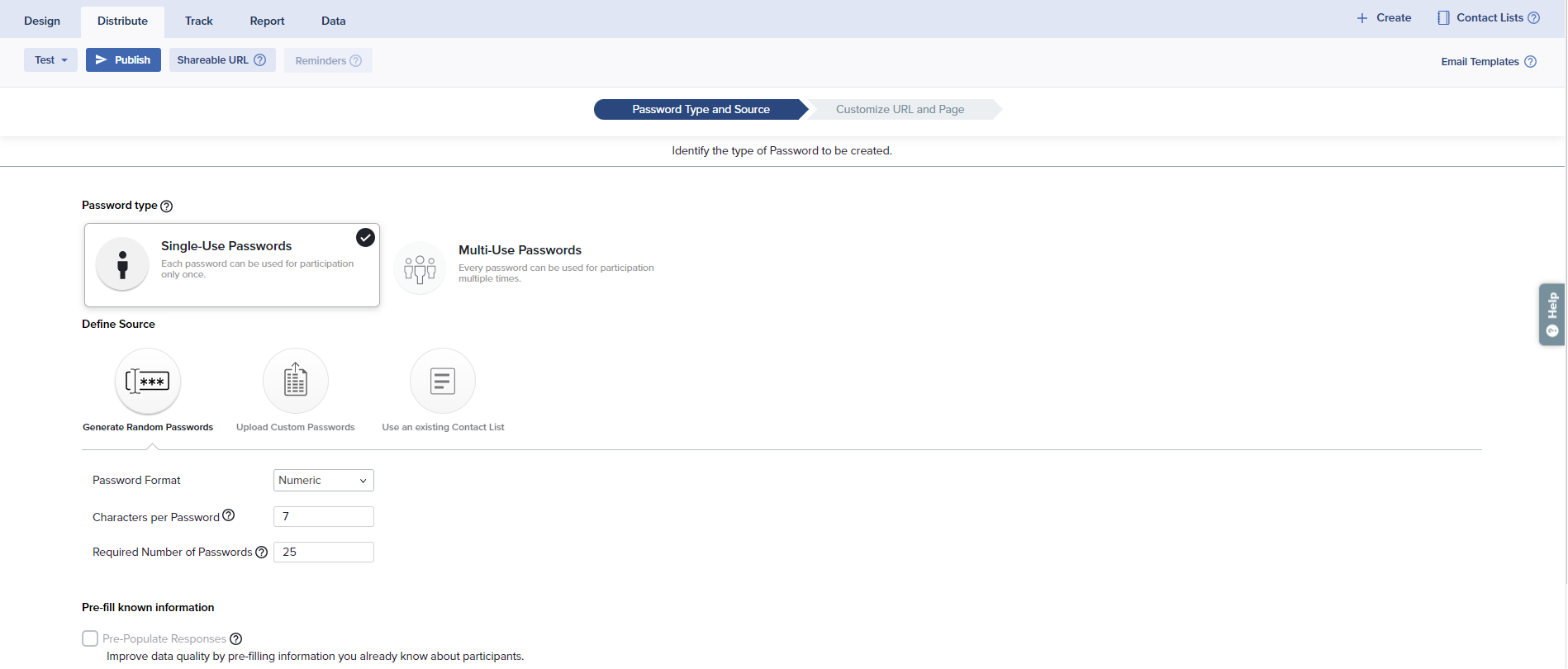Expand the Test dropdown button
Screen dimensions: 1568x669
pos(50,60)
